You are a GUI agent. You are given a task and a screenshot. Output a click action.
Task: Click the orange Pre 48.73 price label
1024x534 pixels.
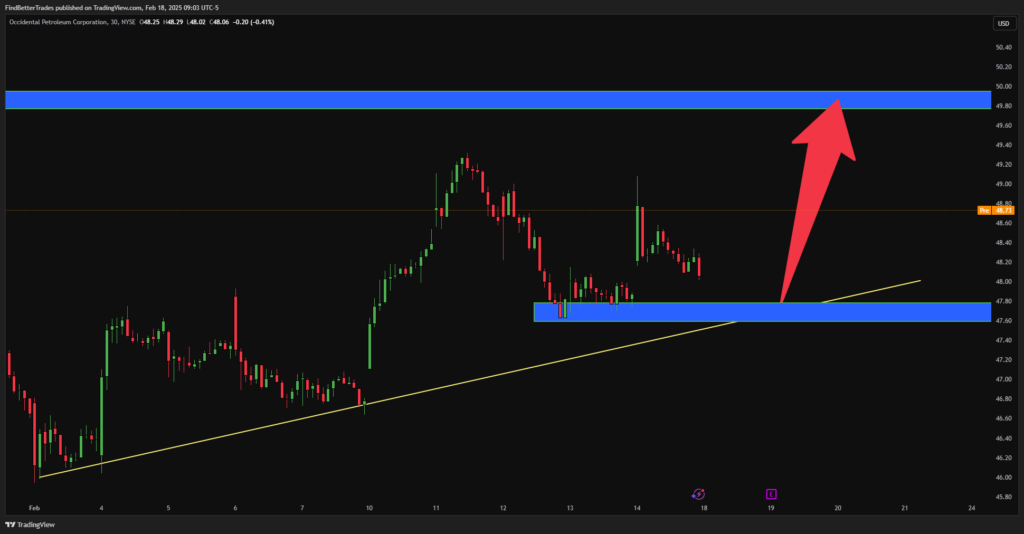tap(995, 210)
